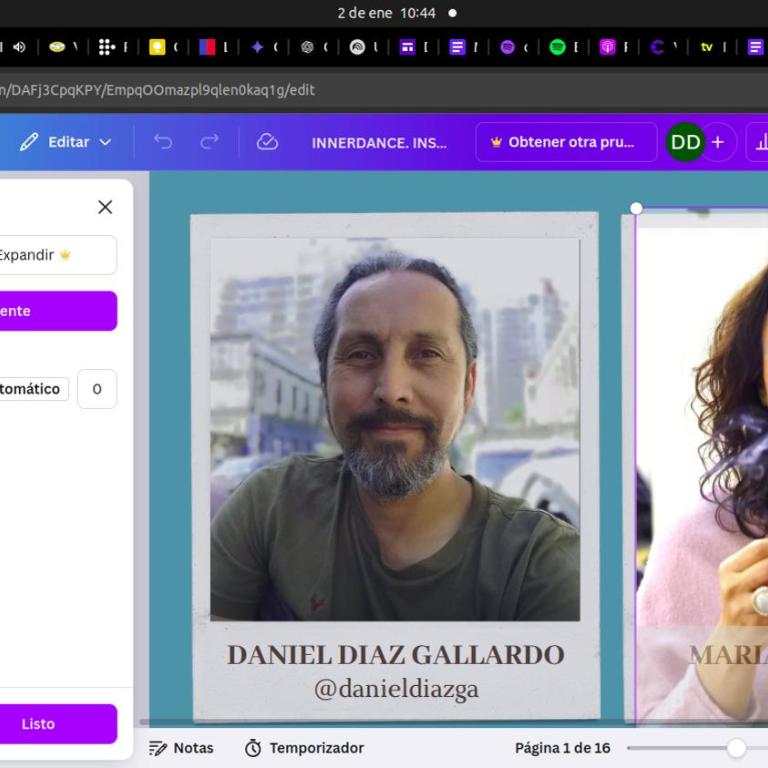Screen dimensions: 768x768
Task: Click the cloud save status icon
Action: 267,142
